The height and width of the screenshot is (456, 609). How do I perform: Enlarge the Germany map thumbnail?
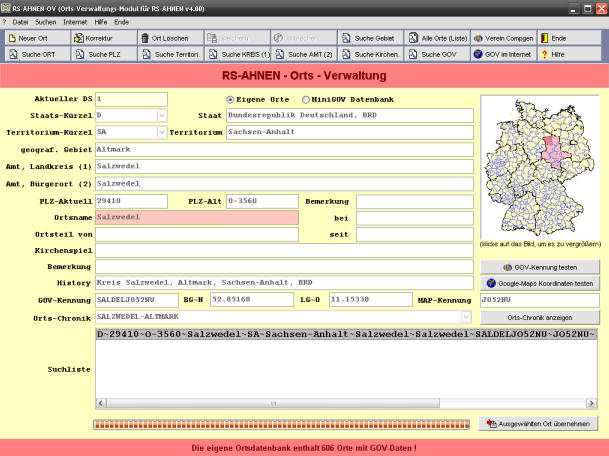coord(540,167)
